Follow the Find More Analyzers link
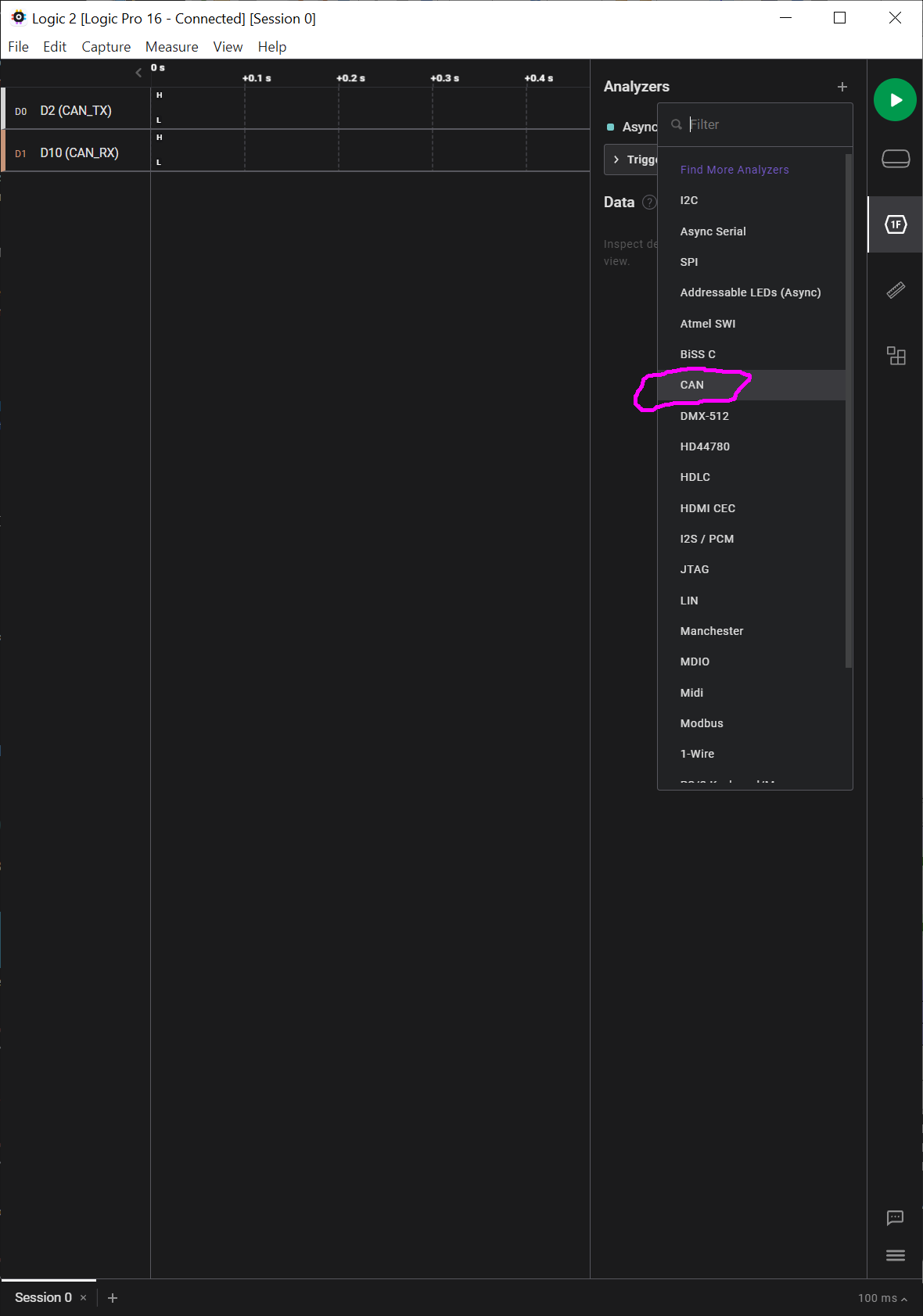 tap(734, 170)
